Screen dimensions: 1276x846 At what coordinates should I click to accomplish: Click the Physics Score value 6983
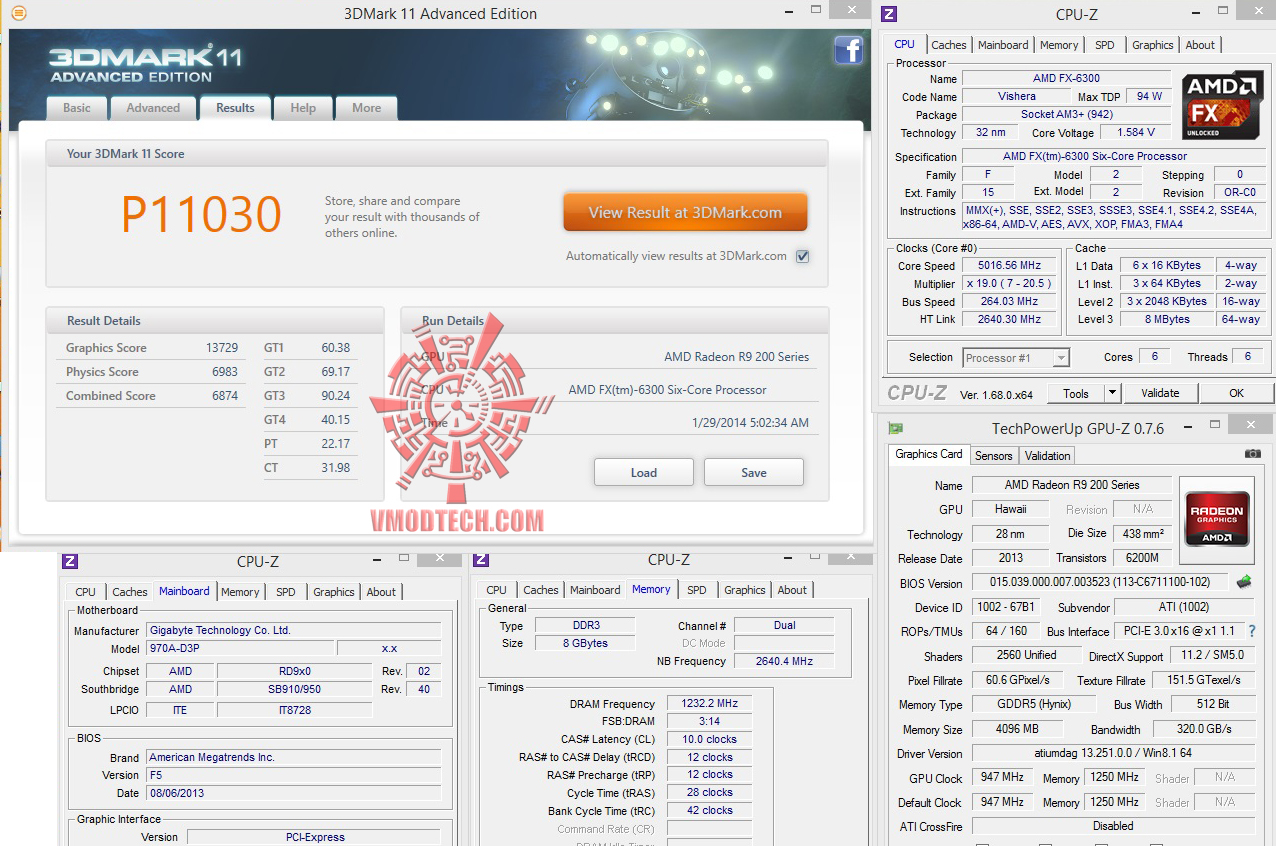(x=225, y=372)
